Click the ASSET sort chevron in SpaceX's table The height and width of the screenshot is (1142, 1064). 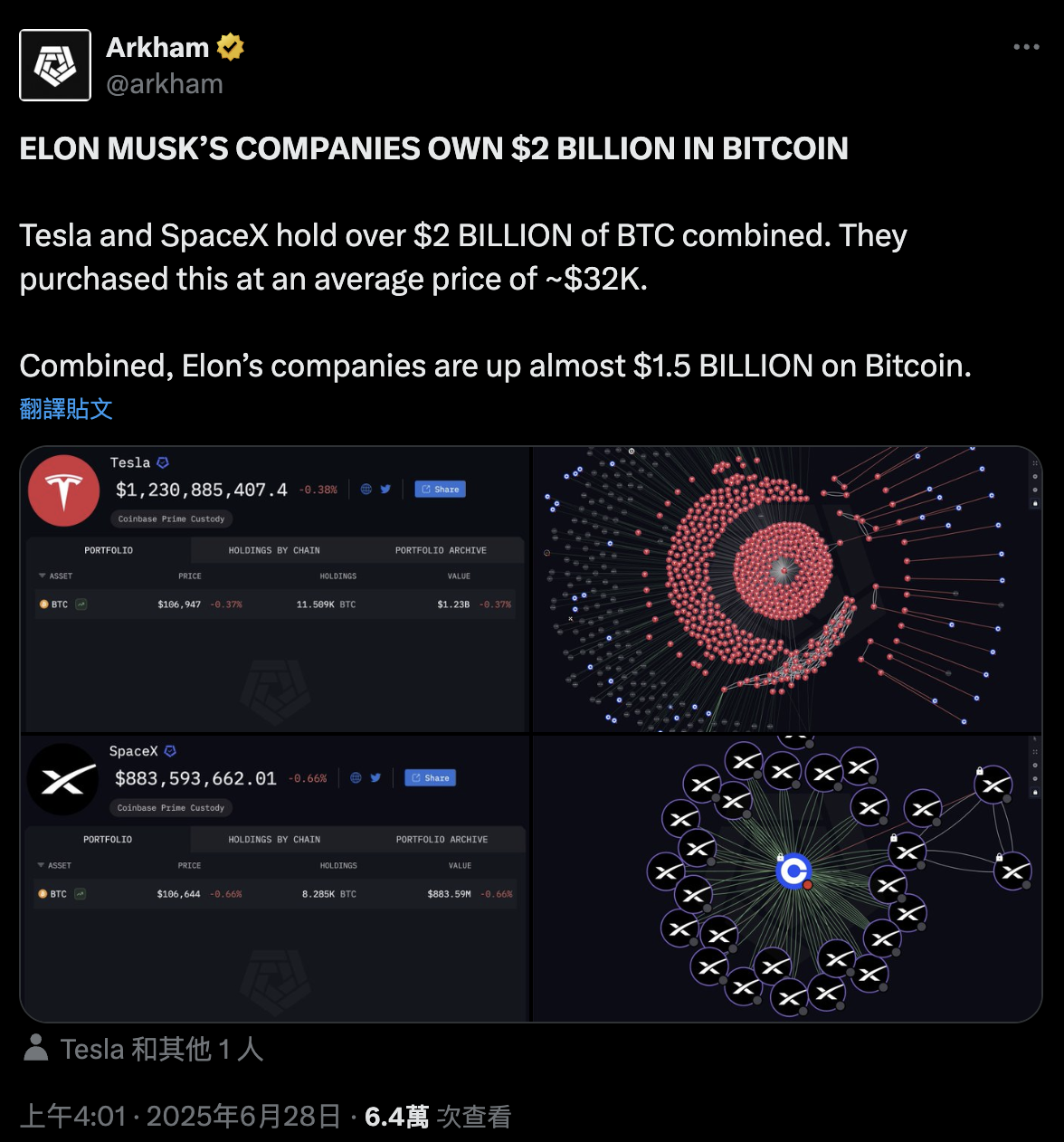(x=41, y=865)
